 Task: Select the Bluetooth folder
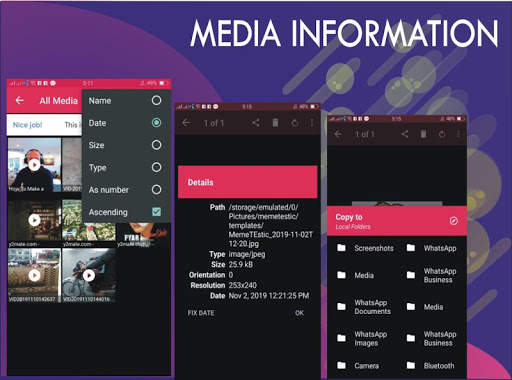[431, 366]
